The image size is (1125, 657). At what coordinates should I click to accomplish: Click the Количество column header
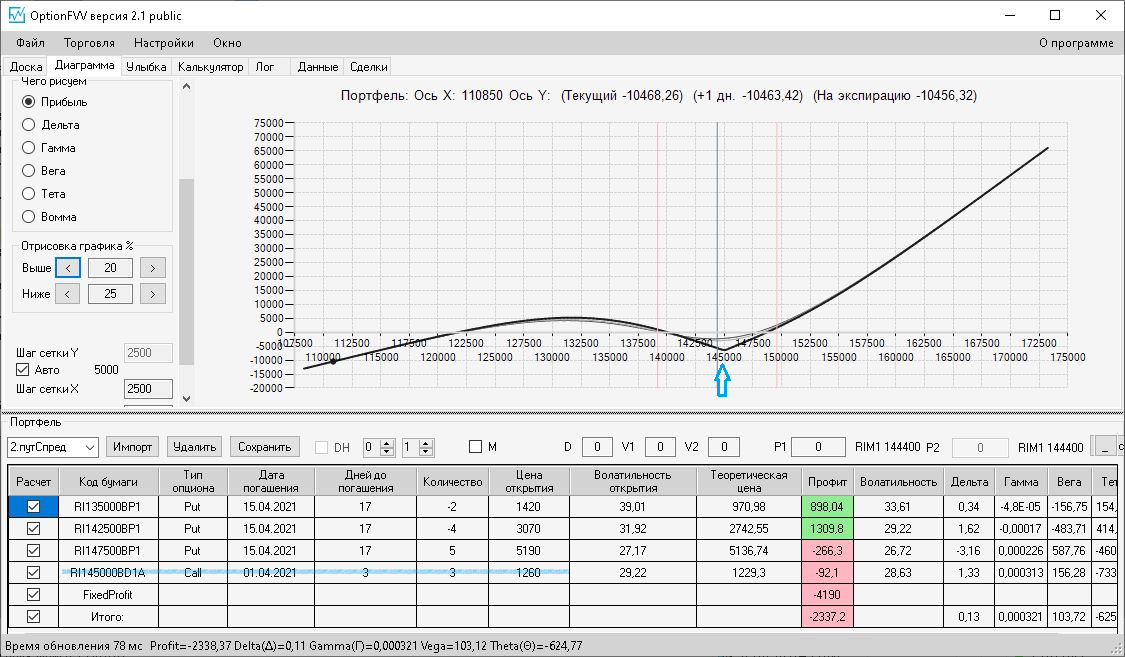click(452, 481)
